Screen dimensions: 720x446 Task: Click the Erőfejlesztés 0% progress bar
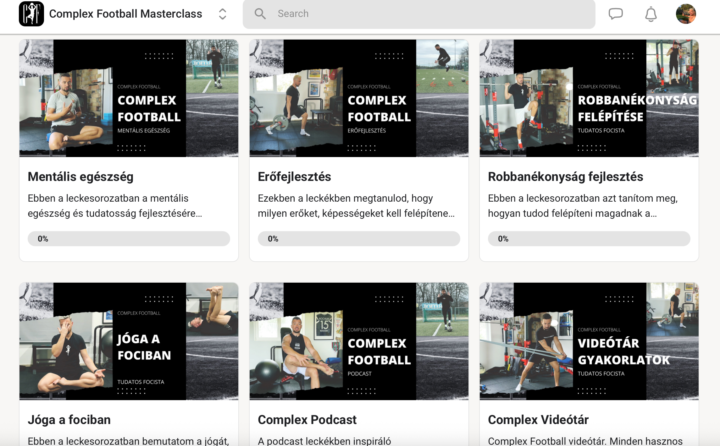coord(359,239)
